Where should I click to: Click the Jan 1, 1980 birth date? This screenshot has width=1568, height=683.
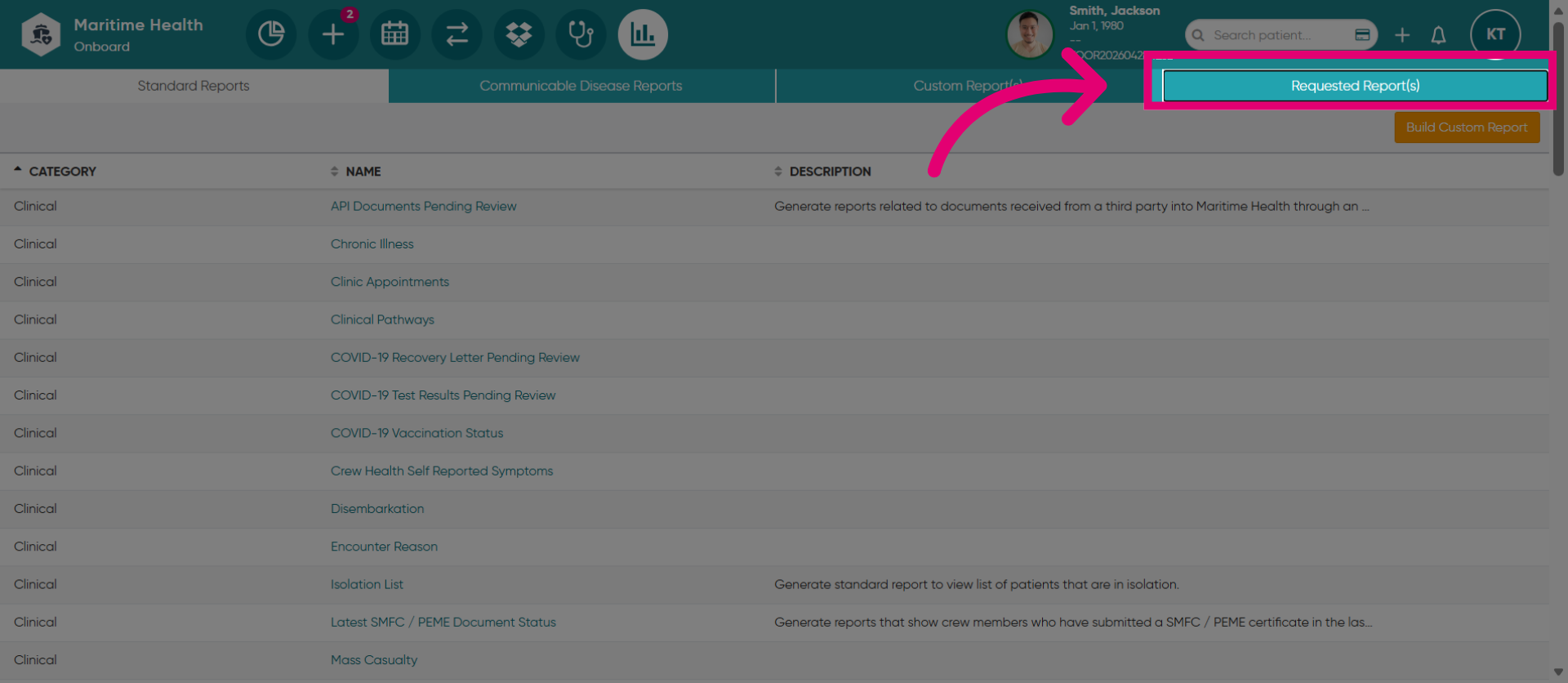pos(1096,26)
